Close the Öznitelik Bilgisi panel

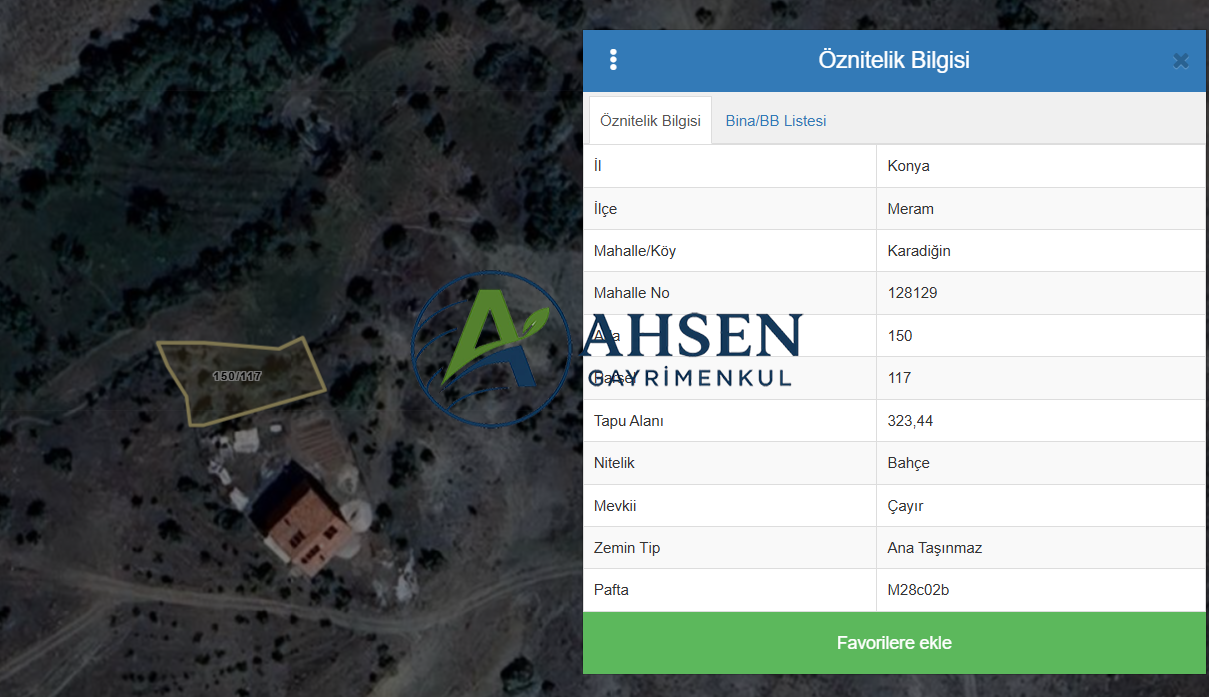[1181, 61]
